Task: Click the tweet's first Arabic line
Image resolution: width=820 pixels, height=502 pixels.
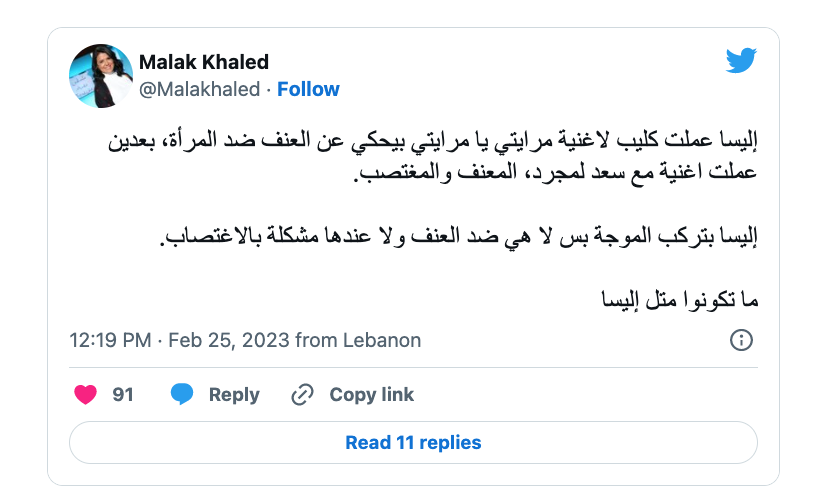Action: tap(433, 140)
